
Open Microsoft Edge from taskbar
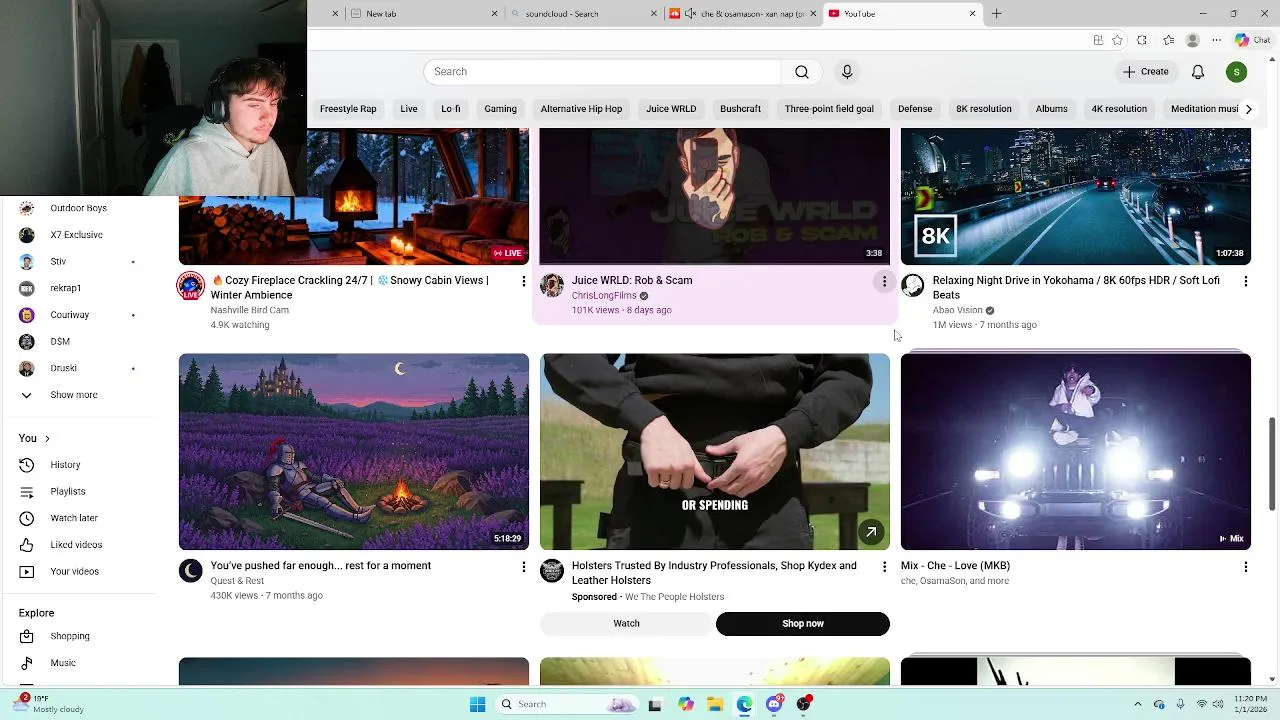tap(745, 704)
